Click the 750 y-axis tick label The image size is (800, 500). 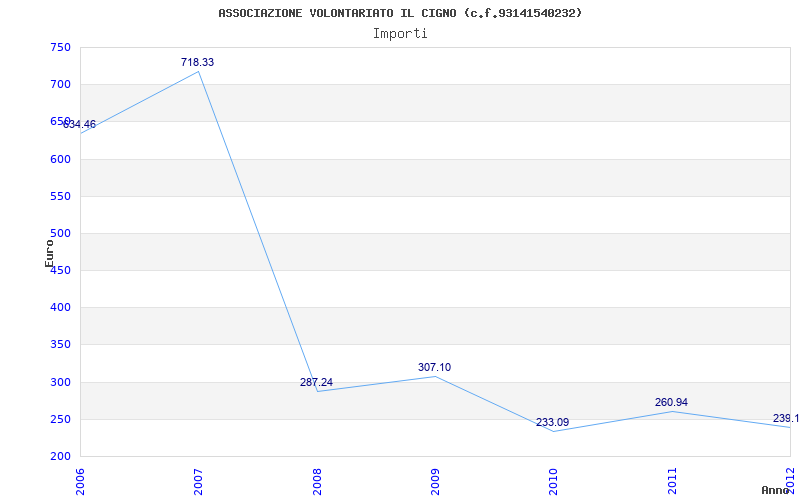coord(60,47)
